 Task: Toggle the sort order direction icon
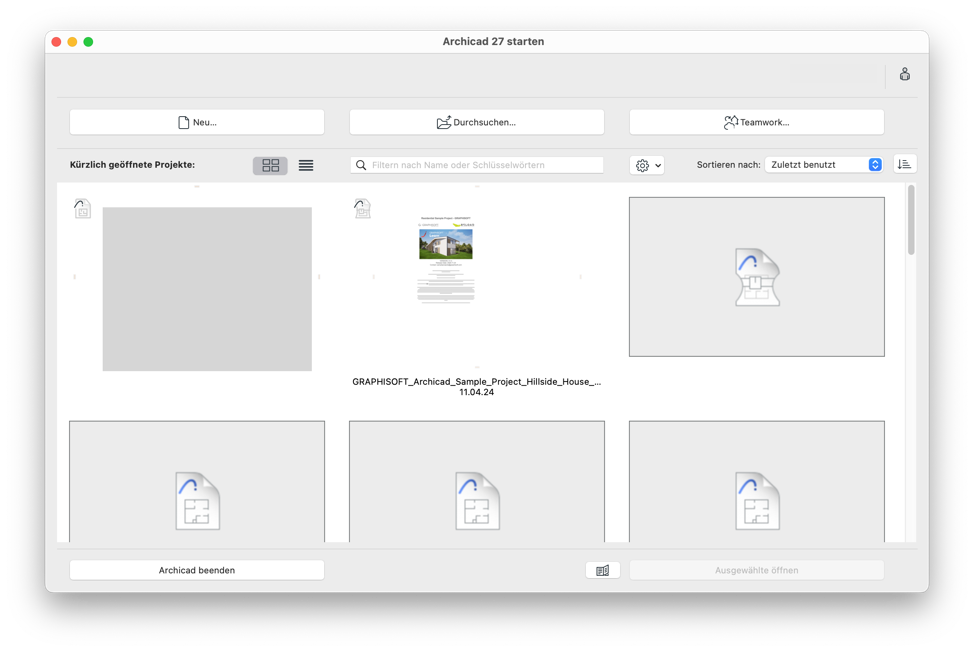point(904,164)
